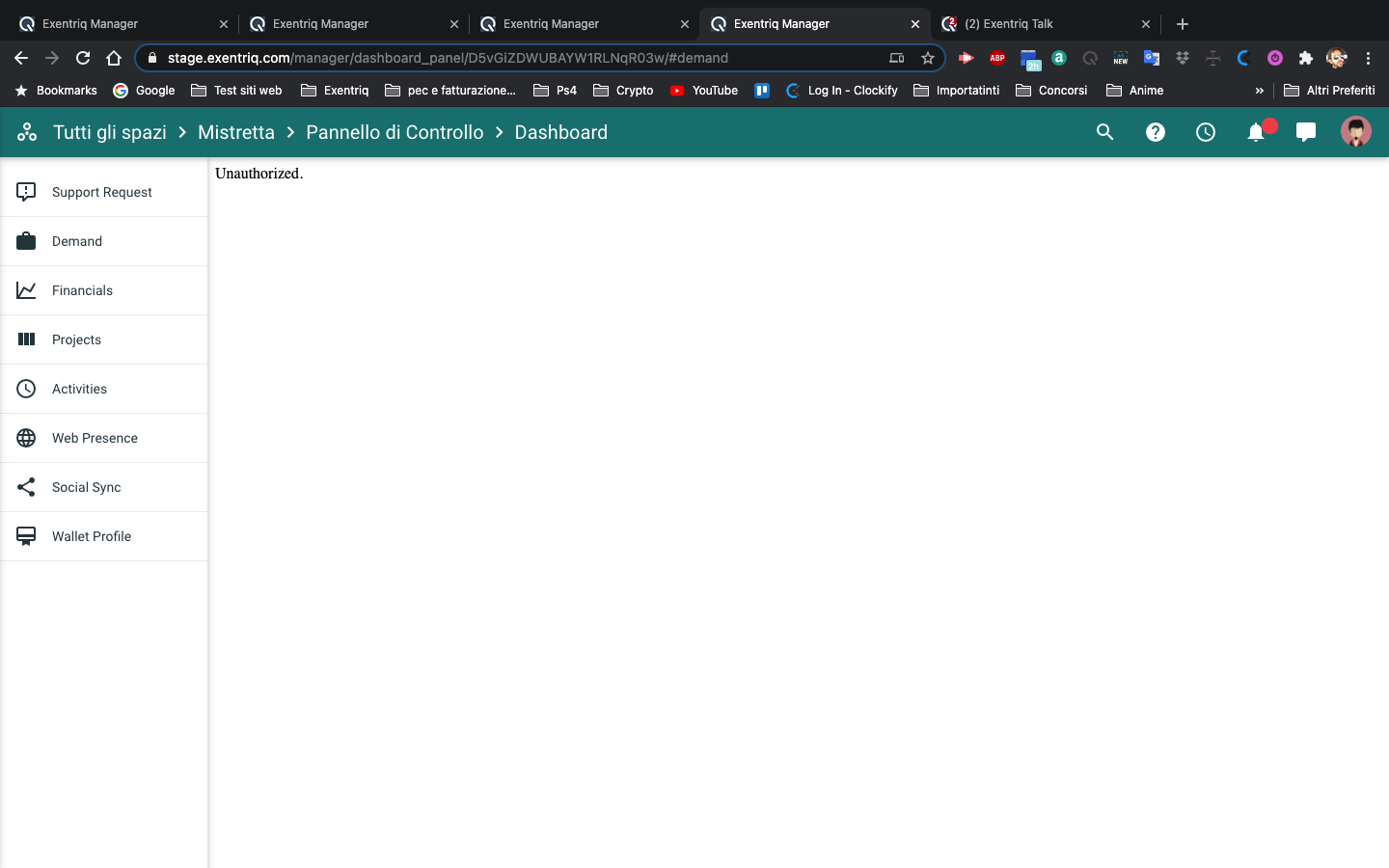Click the spaces network icon beside Tutti gli spazi
The image size is (1389, 868).
click(x=27, y=132)
